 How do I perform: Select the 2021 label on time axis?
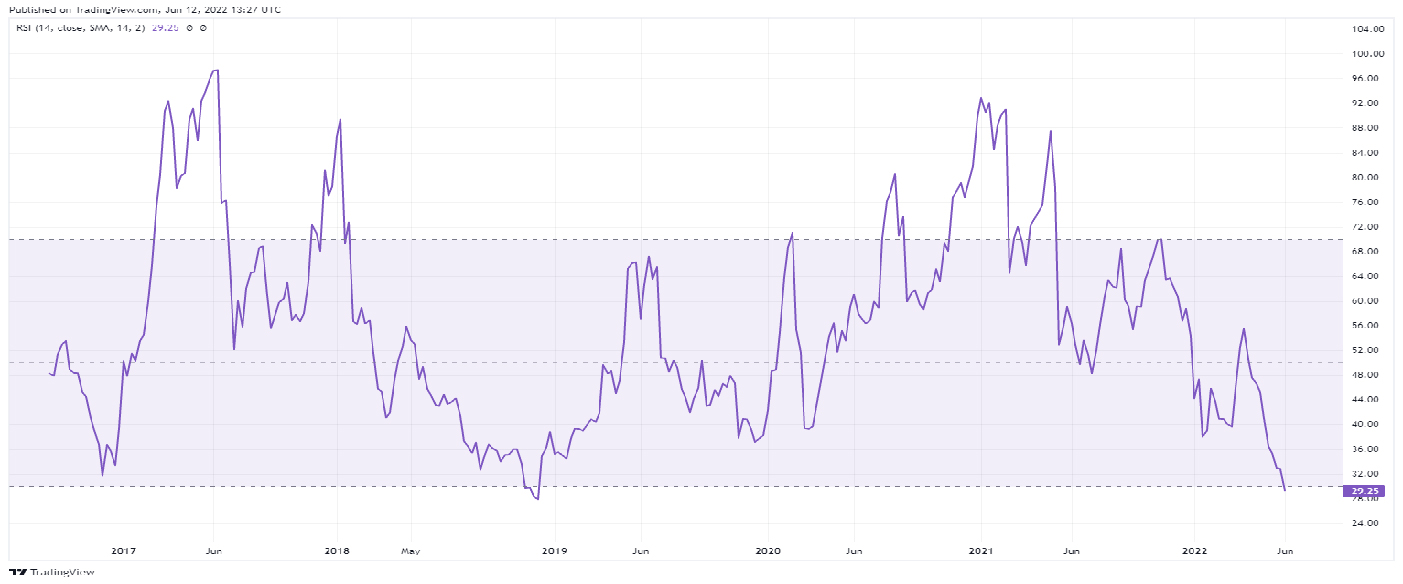click(x=981, y=550)
